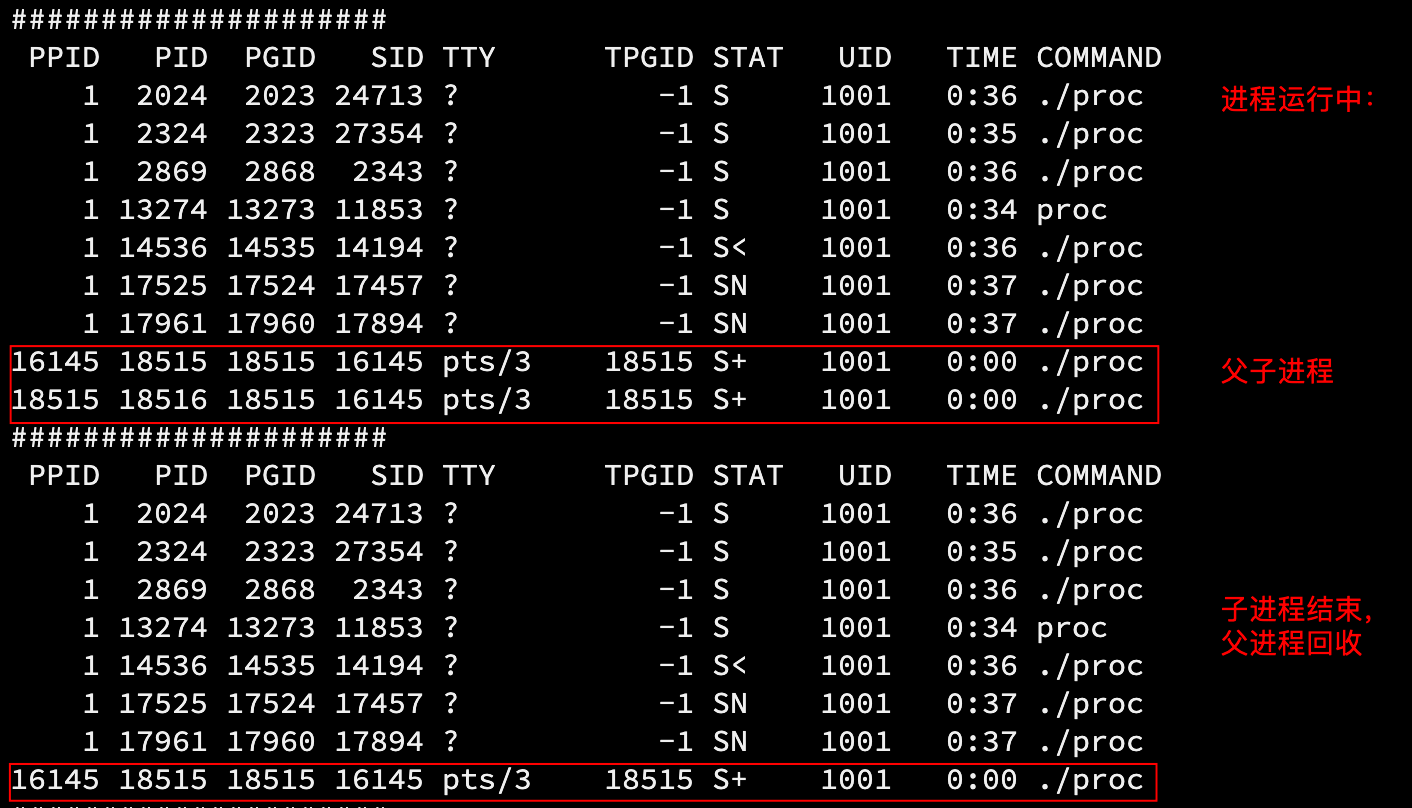Click SID 27354 in the top table
Image resolution: width=1412 pixels, height=808 pixels.
tap(378, 134)
